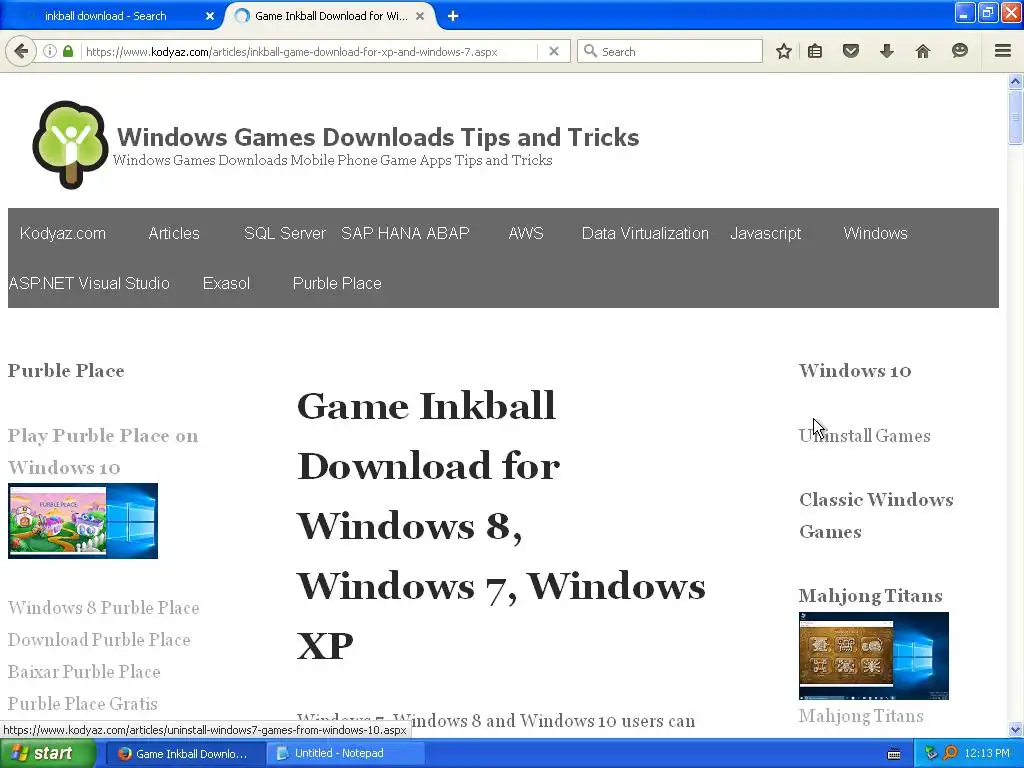Open the AWS navigation item
The height and width of the screenshot is (768, 1024).
(526, 233)
